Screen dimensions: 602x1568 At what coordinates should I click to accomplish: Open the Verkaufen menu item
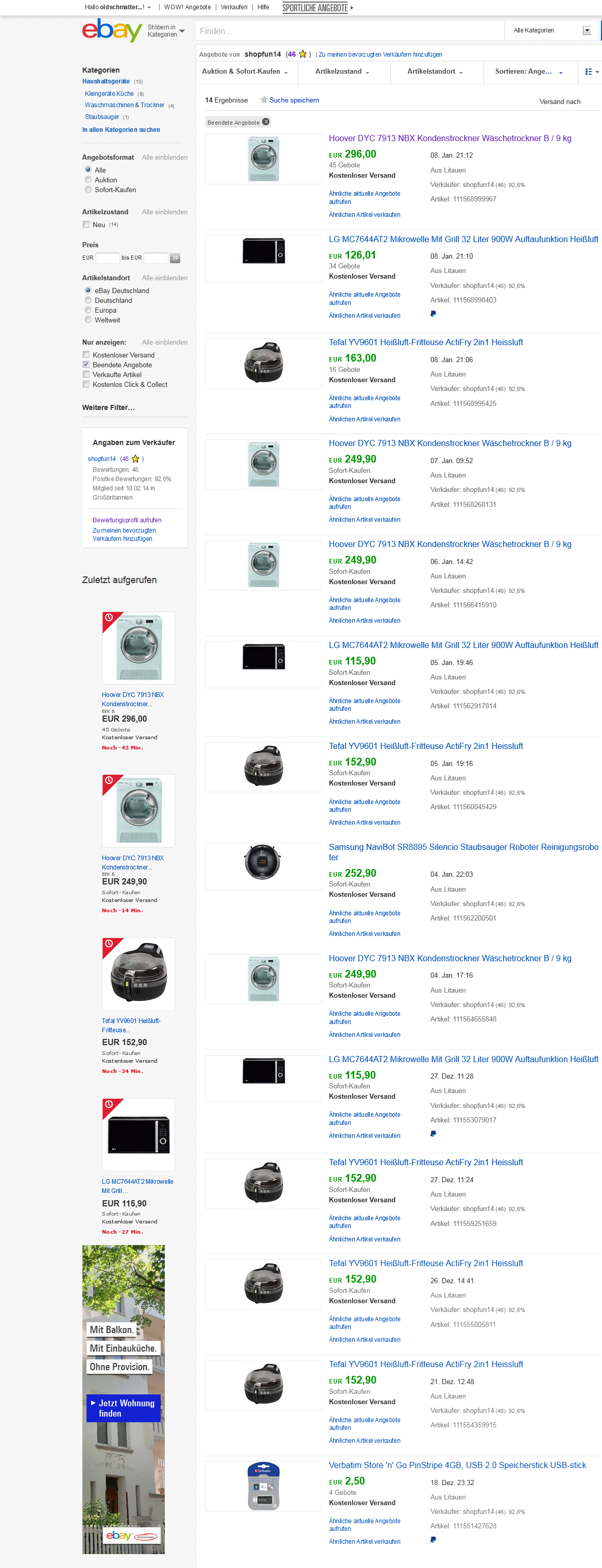pyautogui.click(x=234, y=7)
